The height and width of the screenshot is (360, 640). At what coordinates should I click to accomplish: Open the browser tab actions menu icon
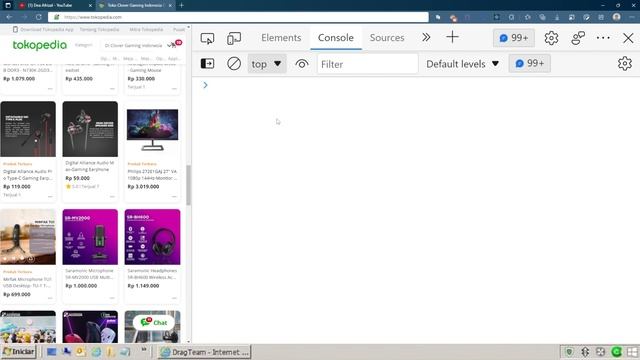tap(8, 5)
